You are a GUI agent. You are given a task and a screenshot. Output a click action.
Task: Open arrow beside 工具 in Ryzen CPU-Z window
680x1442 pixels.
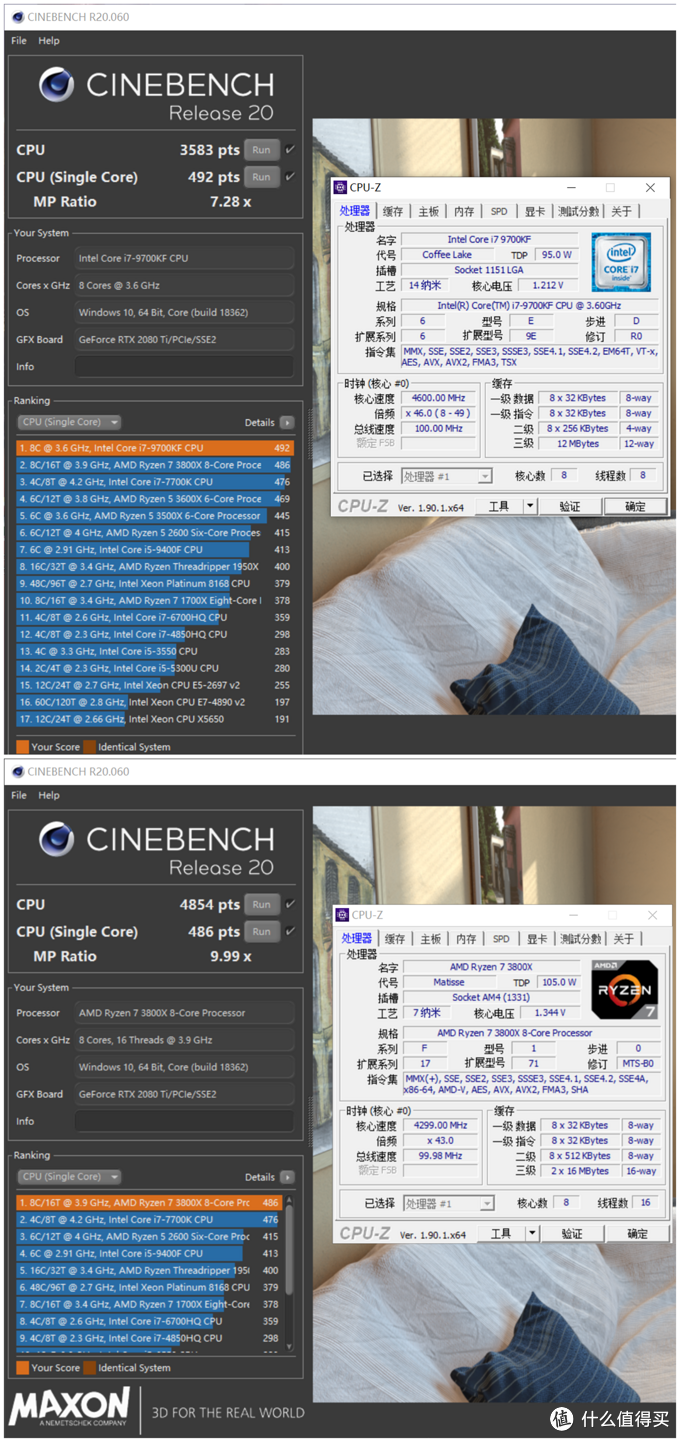tap(532, 1233)
